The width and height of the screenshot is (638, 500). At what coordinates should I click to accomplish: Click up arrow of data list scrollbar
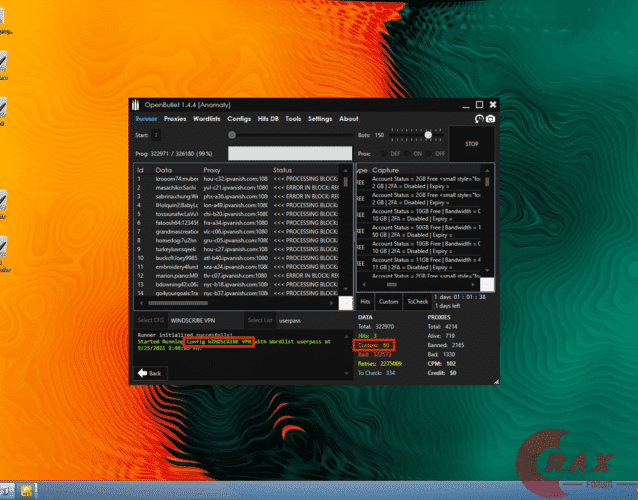coord(345,171)
